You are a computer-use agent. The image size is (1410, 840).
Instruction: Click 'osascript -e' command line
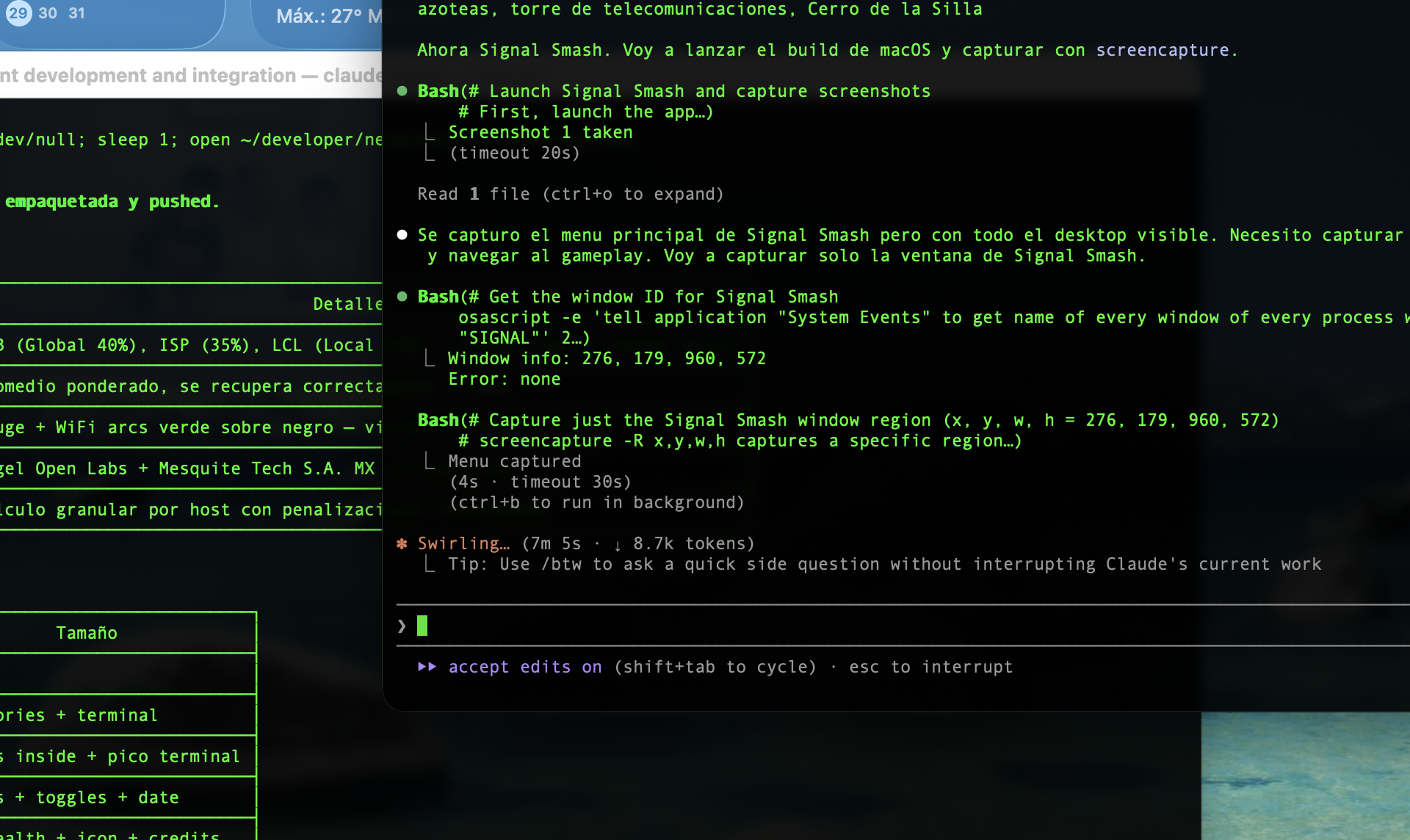coord(934,317)
